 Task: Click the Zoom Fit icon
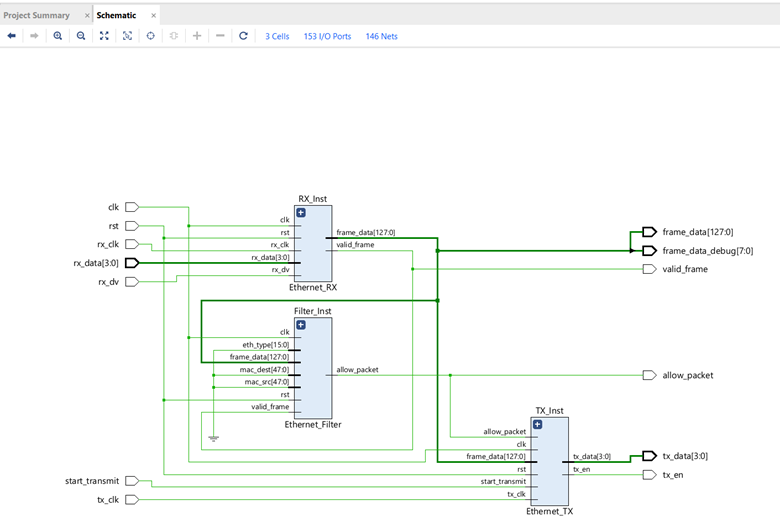click(x=104, y=36)
